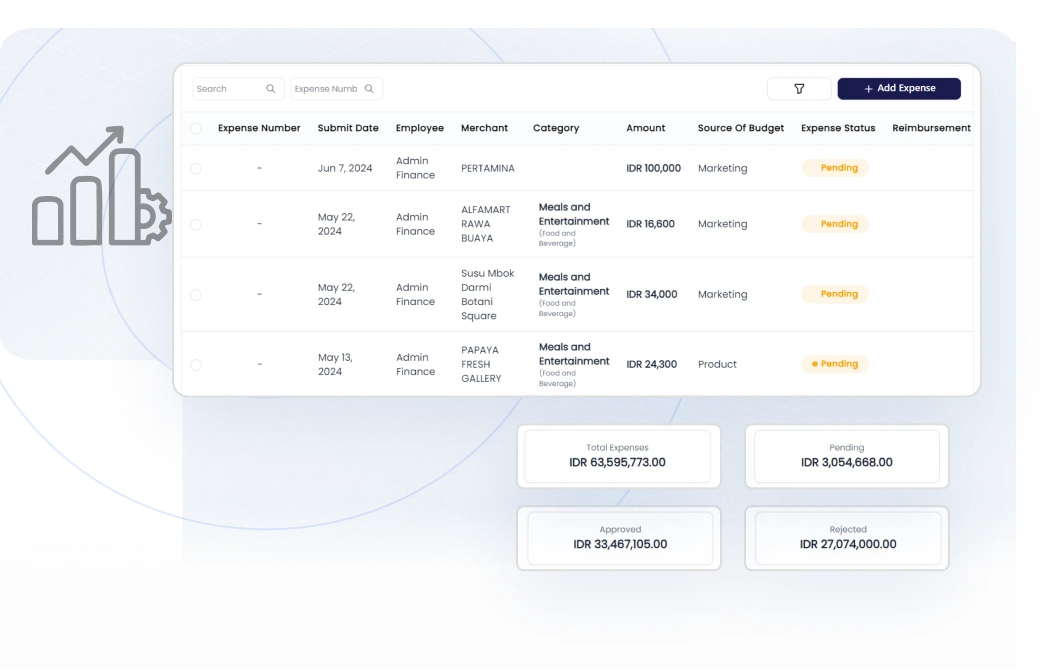
Task: Check the PERTAMINA expense row checkbox
Action: [x=195, y=168]
